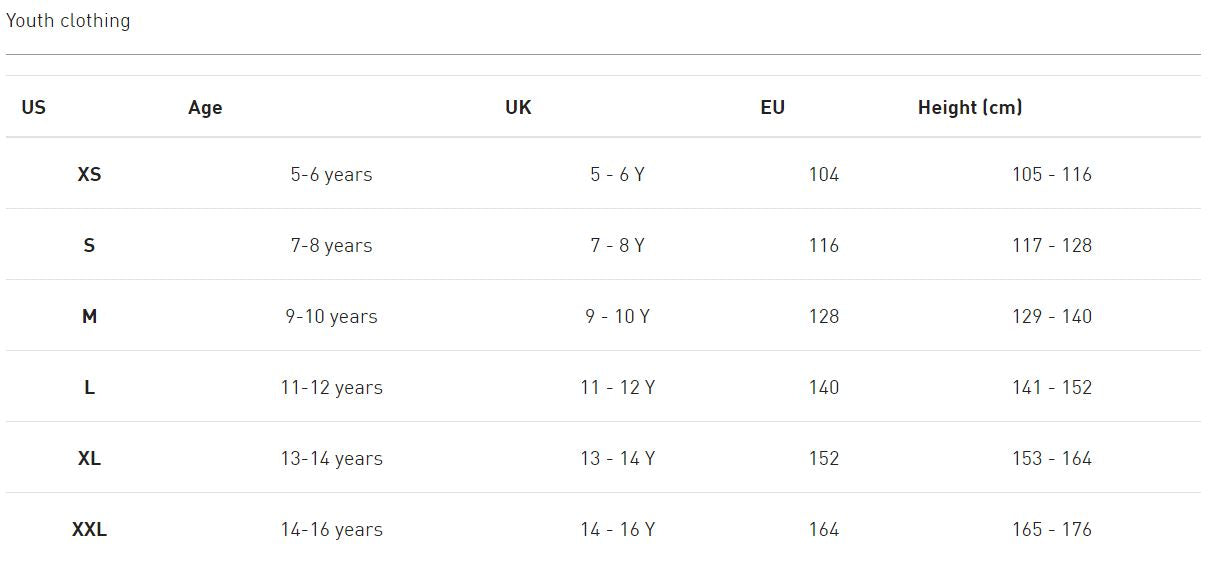Click the M size row label
Viewport: 1215px width, 577px height.
pyautogui.click(x=89, y=316)
